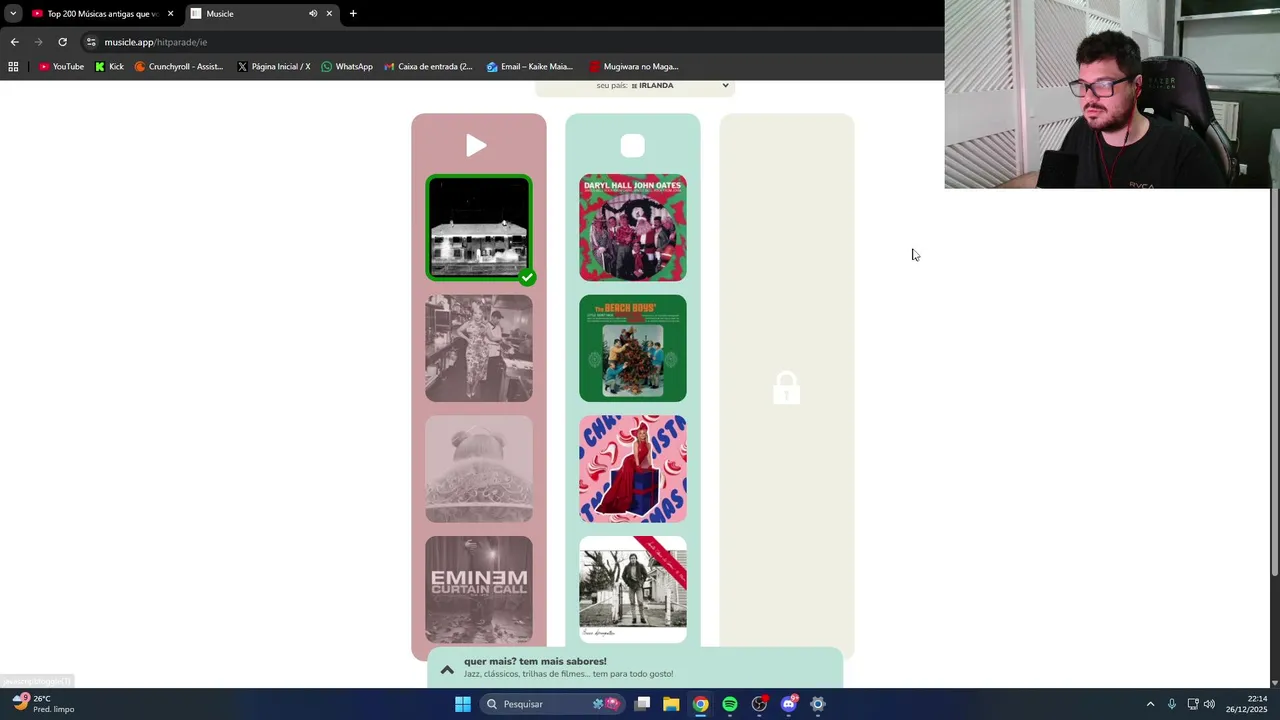Open the WhatsApp bookmark
The image size is (1280, 720).
pyautogui.click(x=347, y=67)
